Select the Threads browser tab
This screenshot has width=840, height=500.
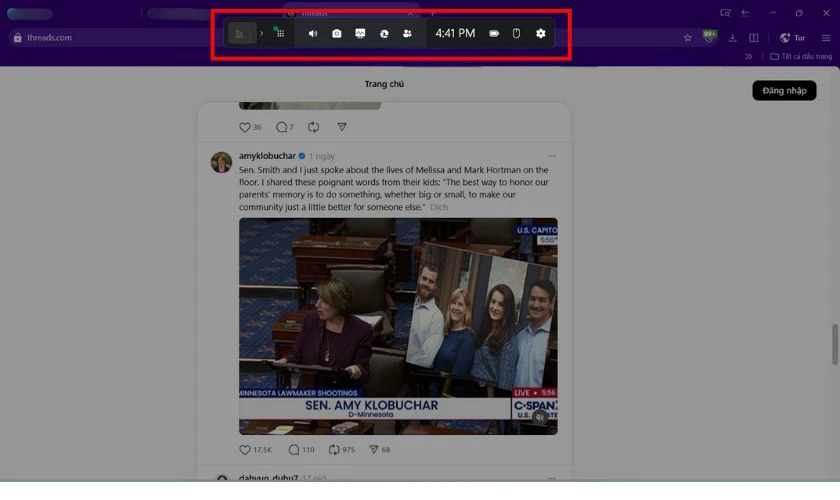point(351,13)
